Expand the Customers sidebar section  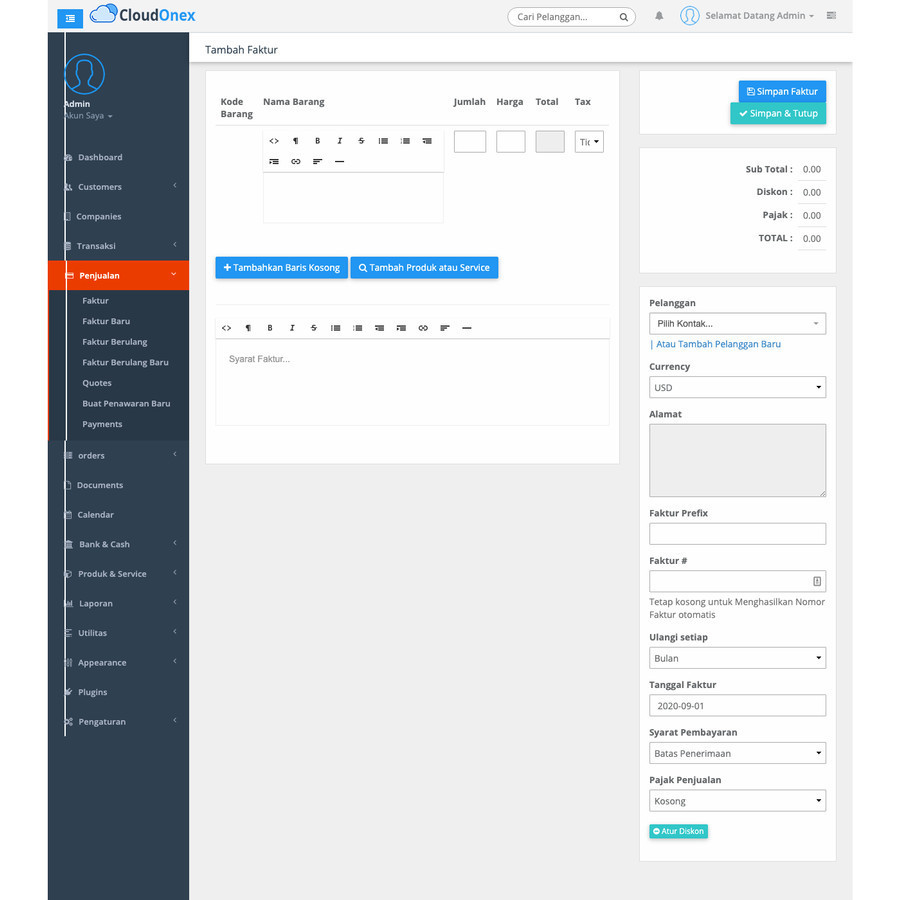coord(118,186)
